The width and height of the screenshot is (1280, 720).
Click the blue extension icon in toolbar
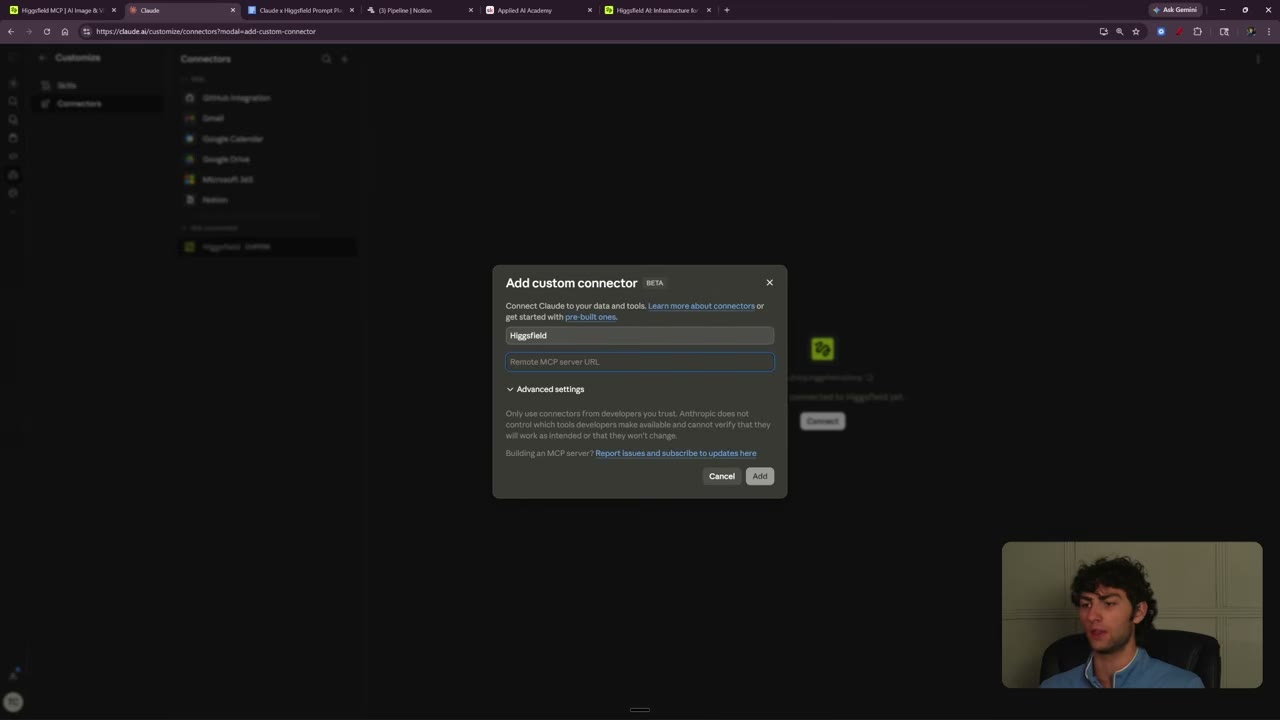point(1161,31)
